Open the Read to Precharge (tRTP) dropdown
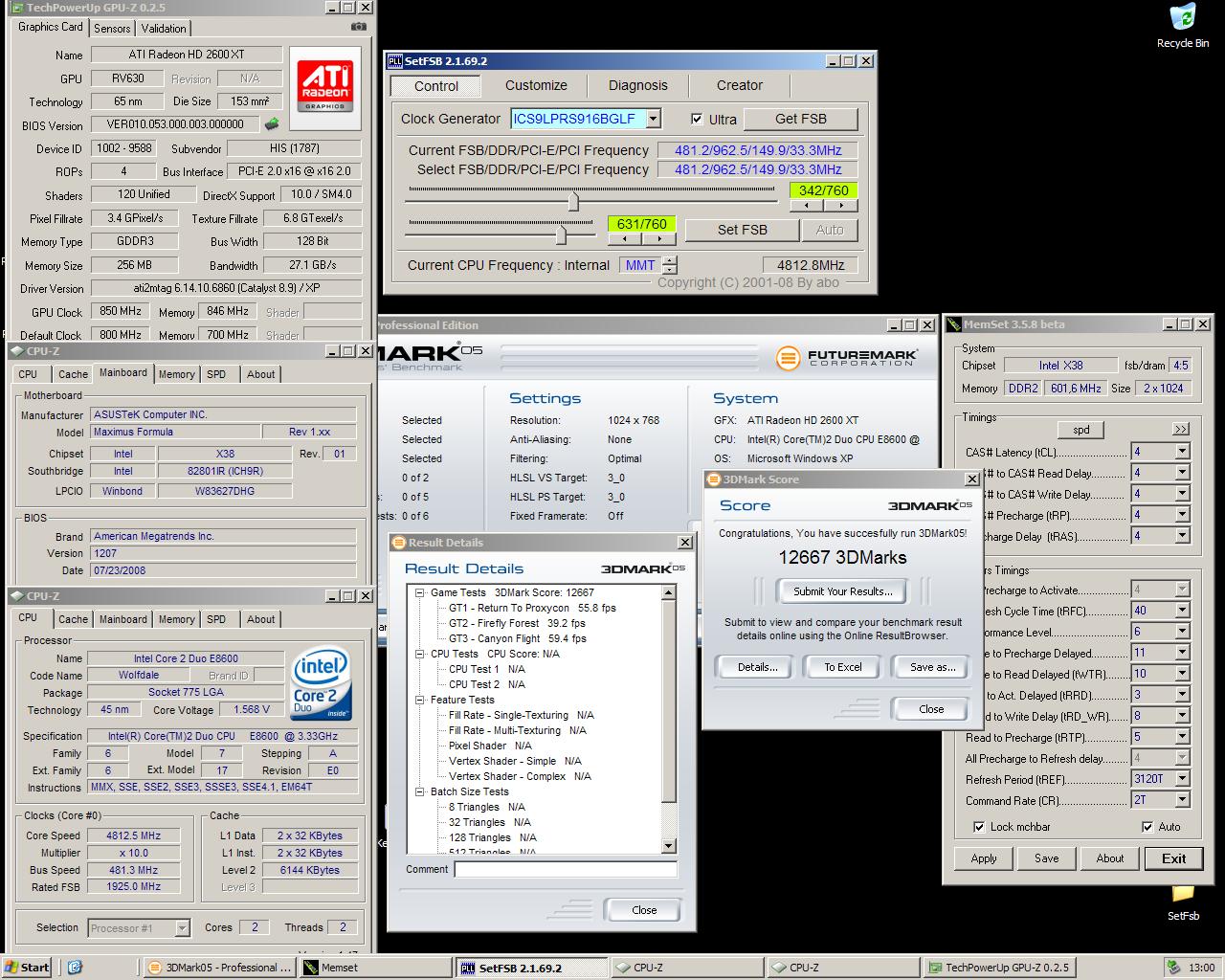Image resolution: width=1225 pixels, height=980 pixels. pyautogui.click(x=1182, y=737)
